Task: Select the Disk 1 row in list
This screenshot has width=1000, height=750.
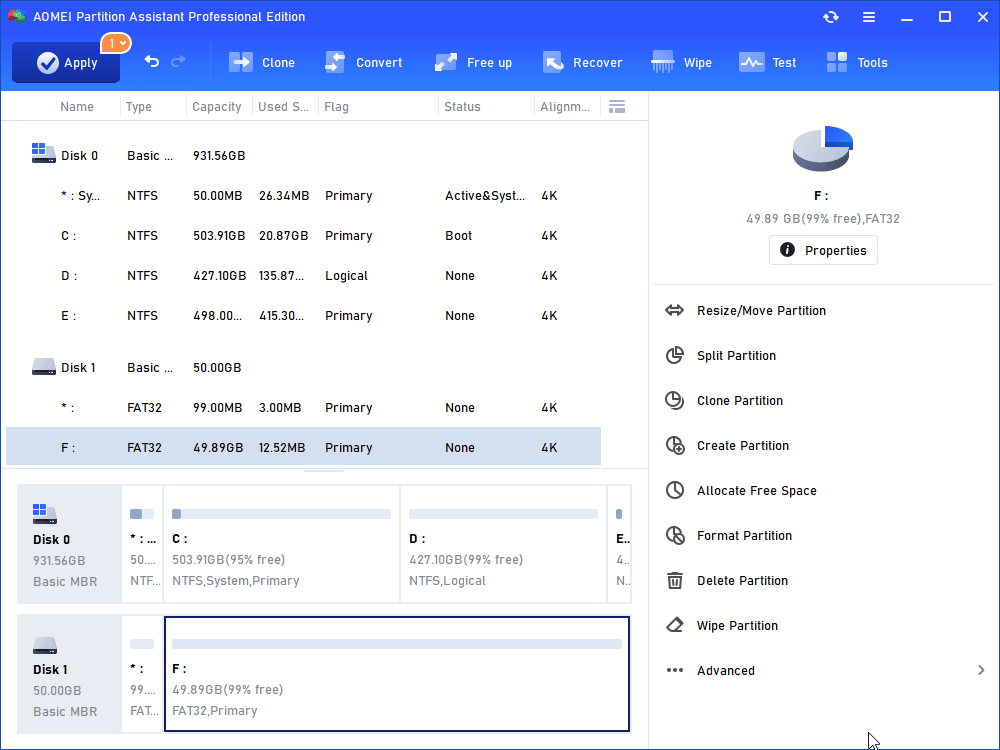Action: click(304, 368)
